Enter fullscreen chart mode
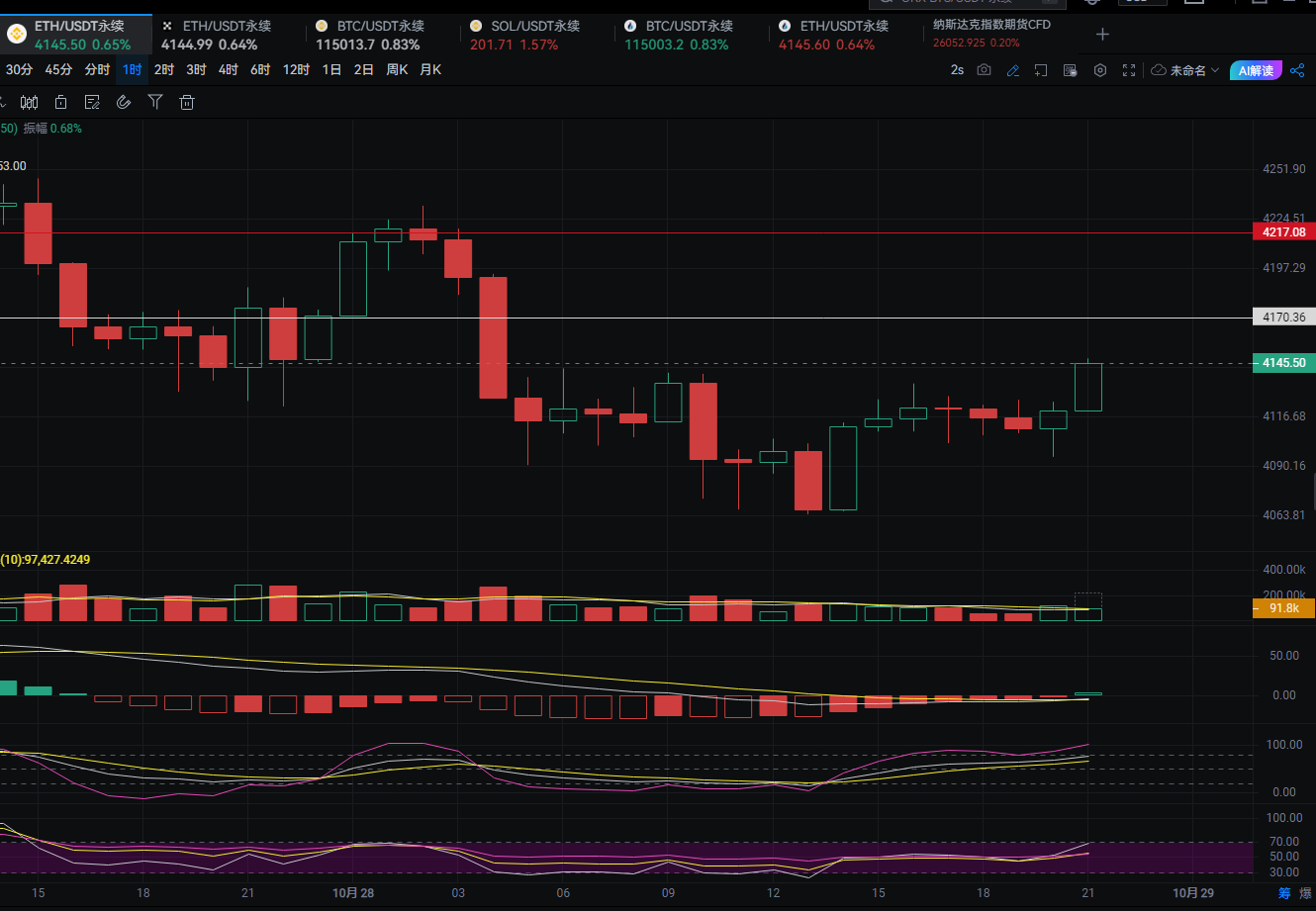This screenshot has height=911, width=1316. click(1128, 70)
